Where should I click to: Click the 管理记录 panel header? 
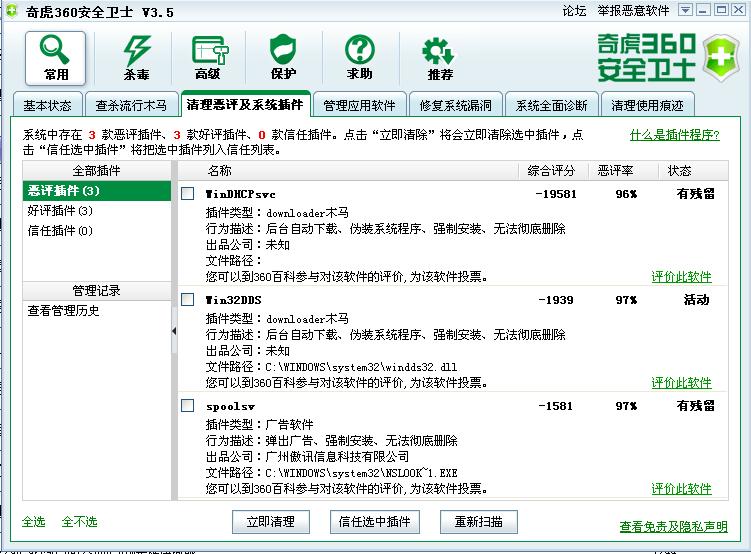point(97,291)
